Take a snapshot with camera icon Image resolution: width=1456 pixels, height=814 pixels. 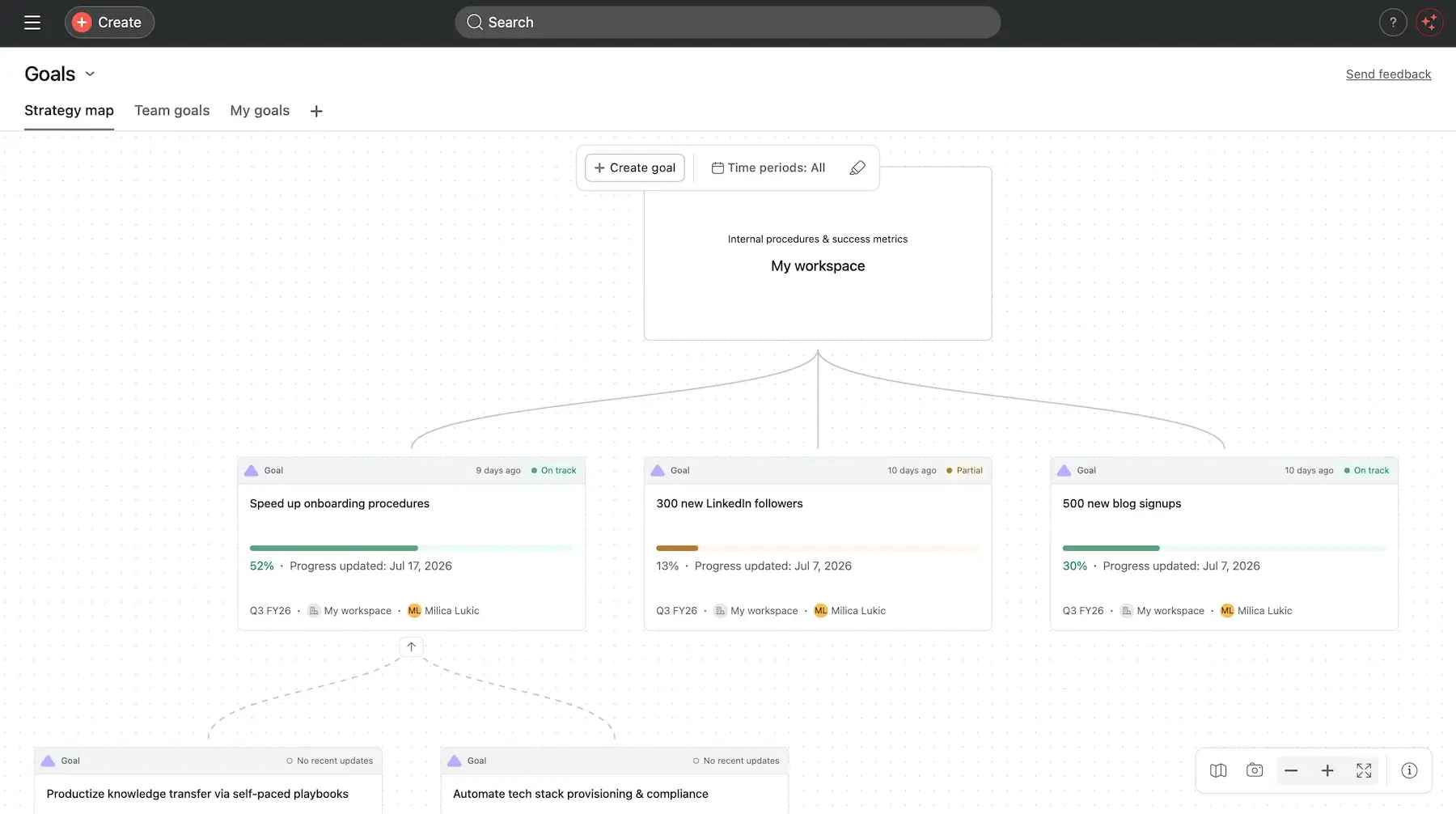(x=1255, y=770)
